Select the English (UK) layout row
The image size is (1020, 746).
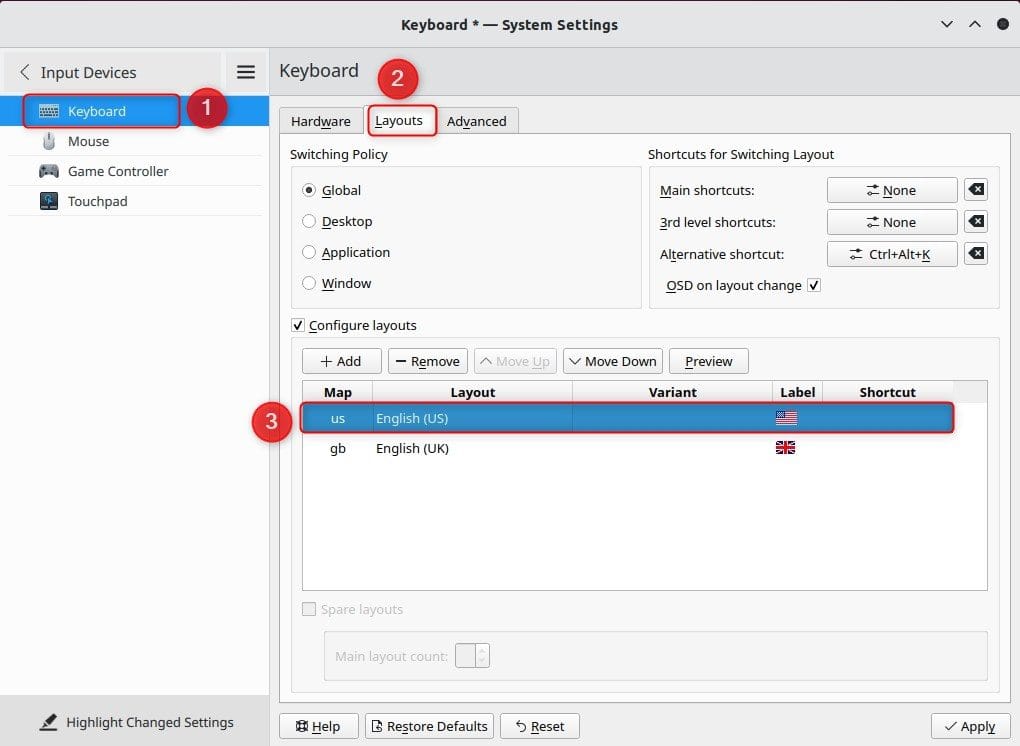tap(412, 448)
